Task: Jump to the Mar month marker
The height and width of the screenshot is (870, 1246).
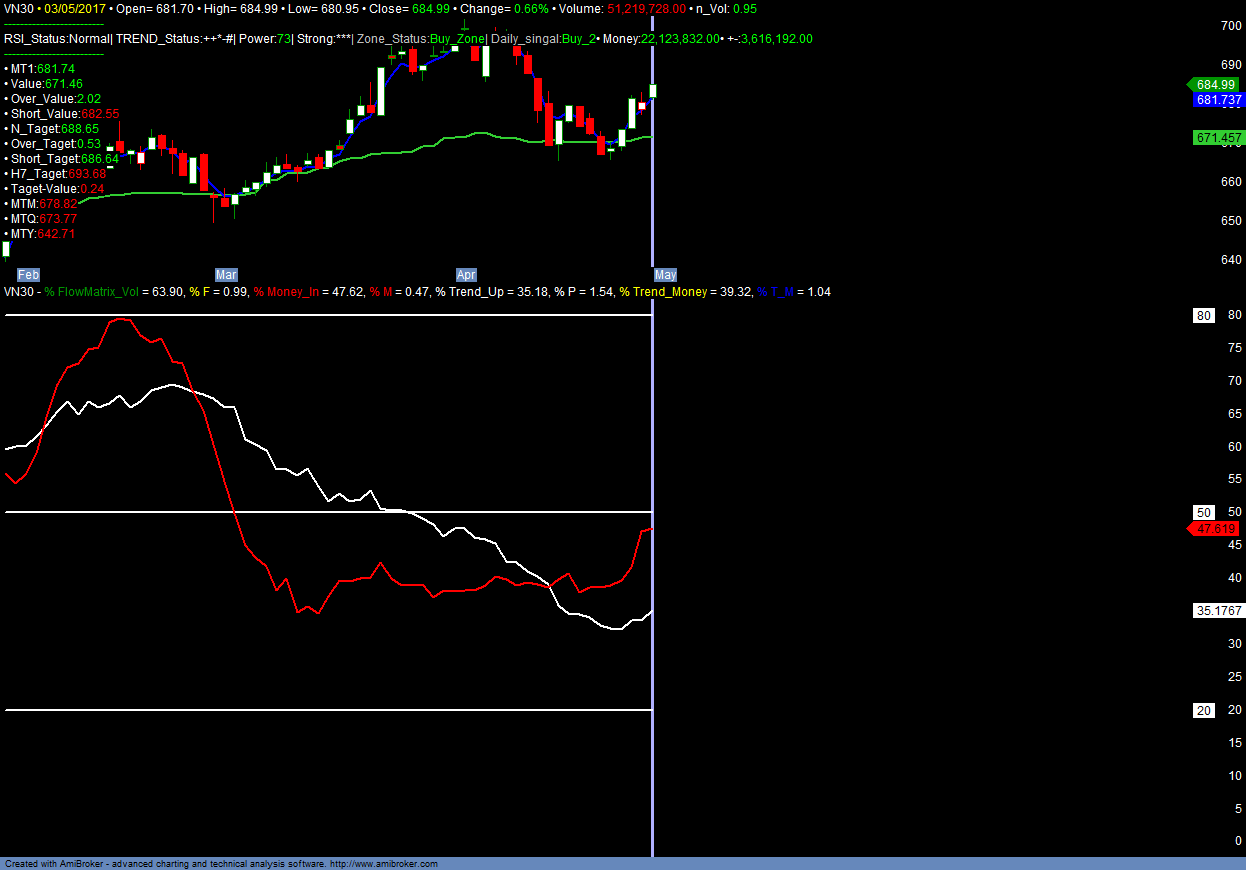Action: pos(226,274)
